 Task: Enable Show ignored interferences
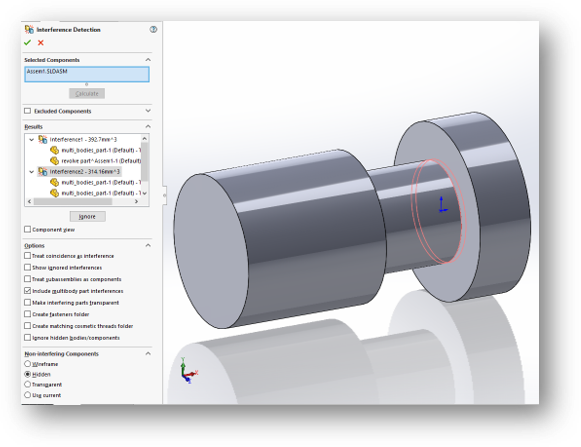tap(27, 267)
